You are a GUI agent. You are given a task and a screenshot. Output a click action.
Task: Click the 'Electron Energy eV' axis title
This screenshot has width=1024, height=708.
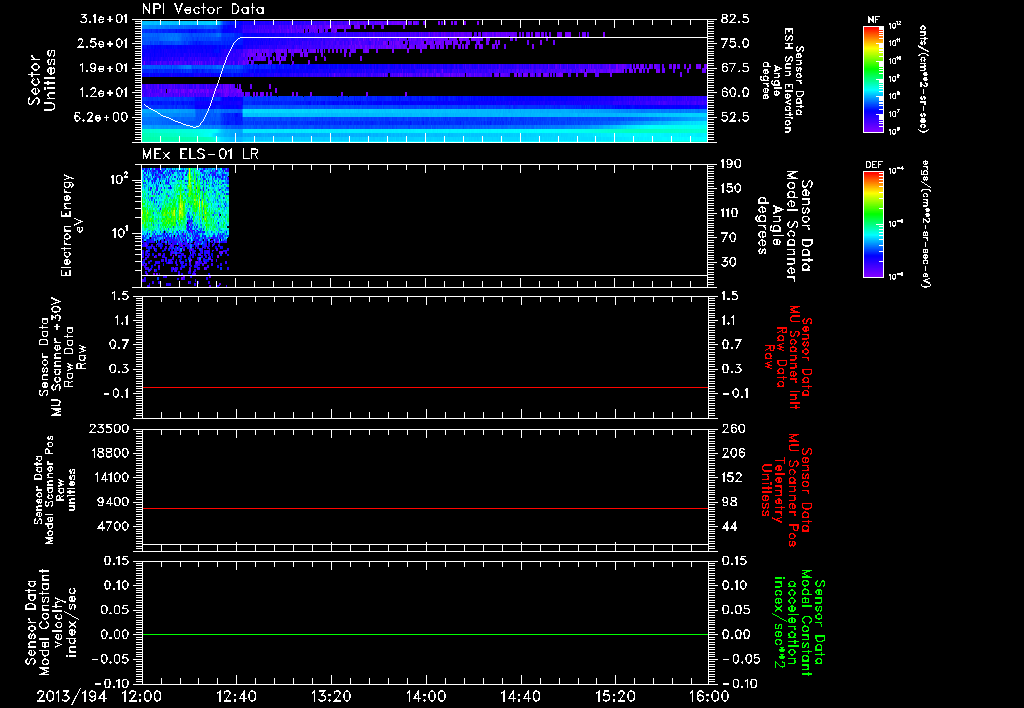[72, 226]
